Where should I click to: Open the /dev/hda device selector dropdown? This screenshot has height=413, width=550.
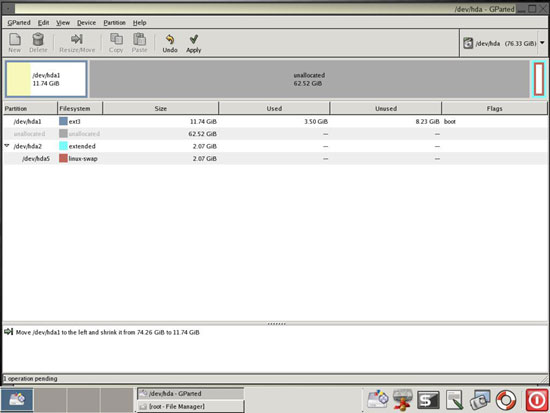504,44
